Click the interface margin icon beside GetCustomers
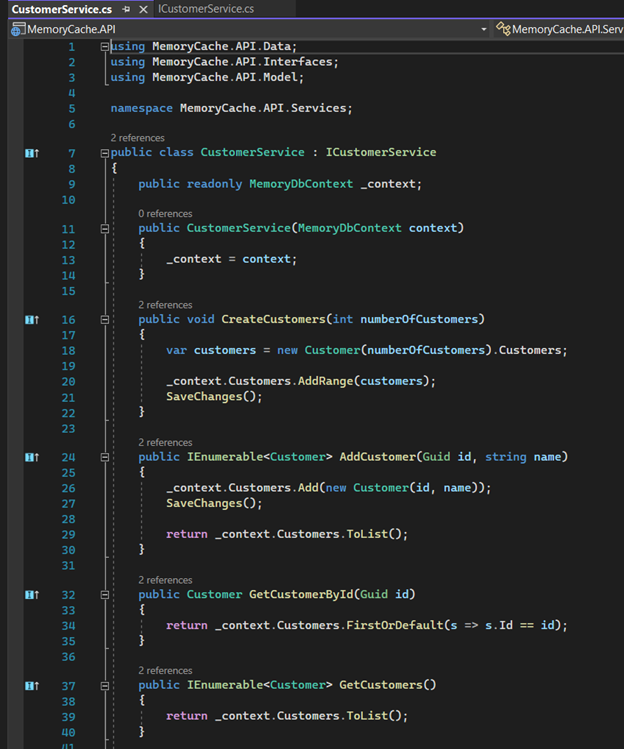 [x=31, y=686]
